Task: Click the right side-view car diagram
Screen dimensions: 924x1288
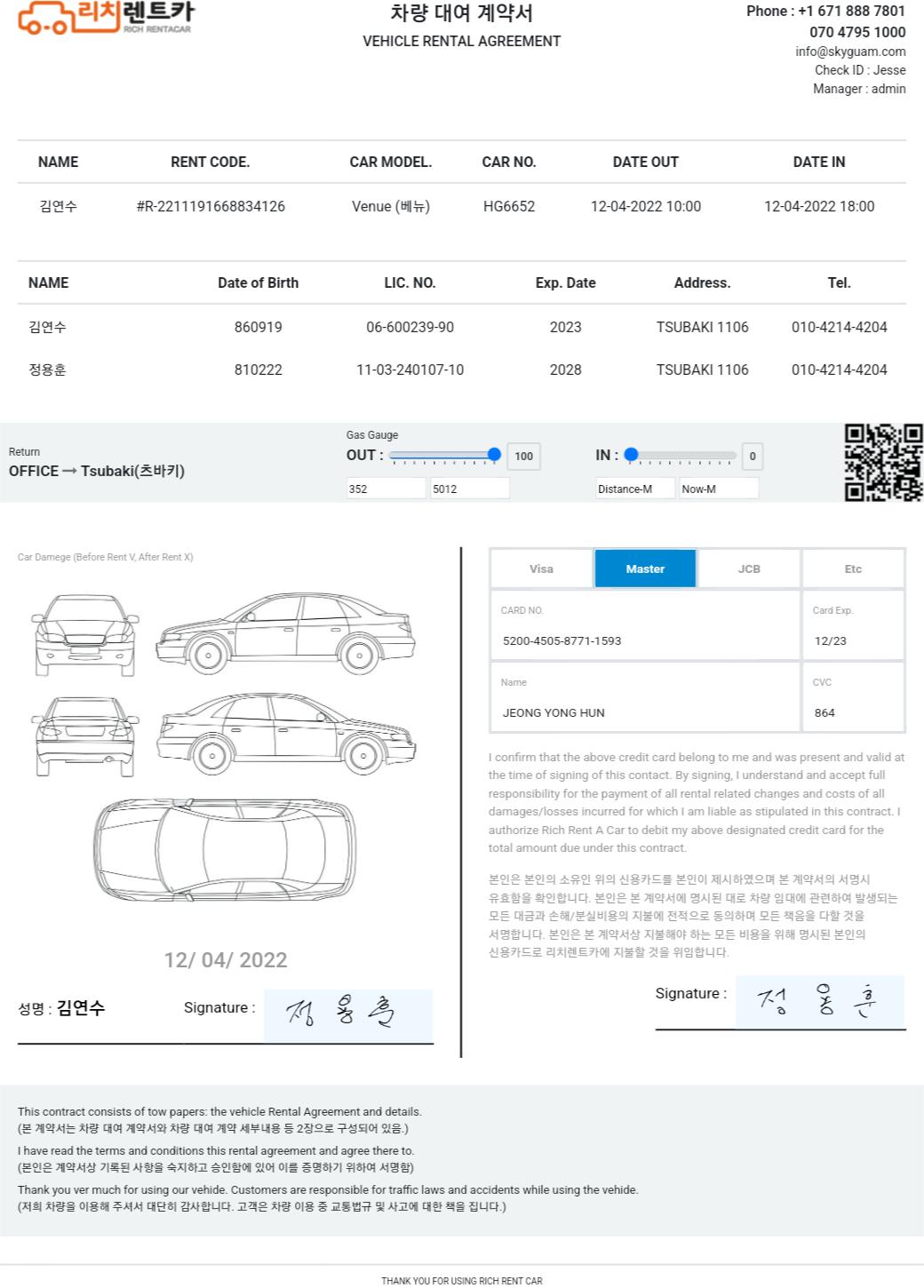Action: tap(286, 733)
